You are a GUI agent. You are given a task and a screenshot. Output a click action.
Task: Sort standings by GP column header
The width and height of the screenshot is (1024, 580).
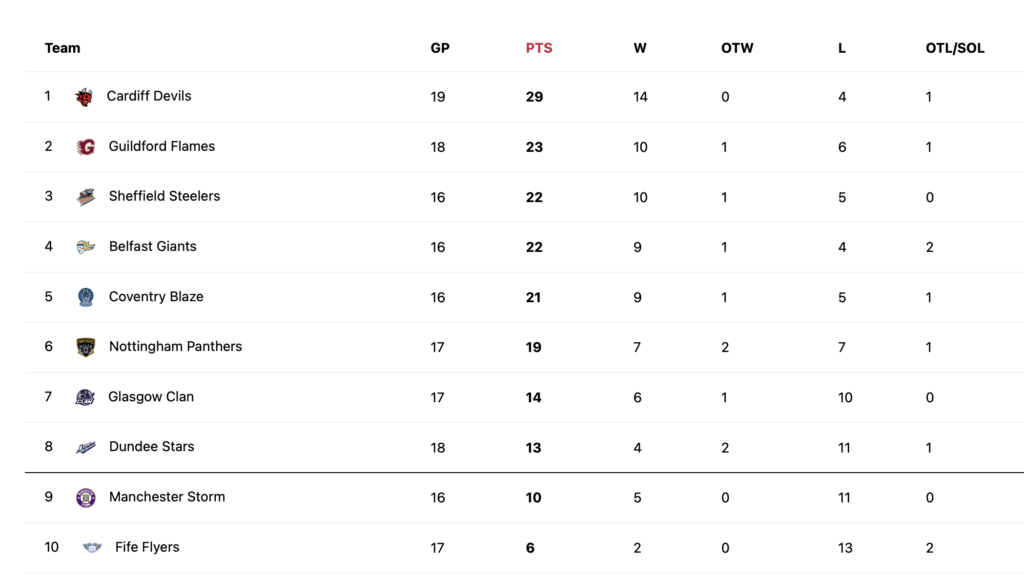click(x=440, y=48)
